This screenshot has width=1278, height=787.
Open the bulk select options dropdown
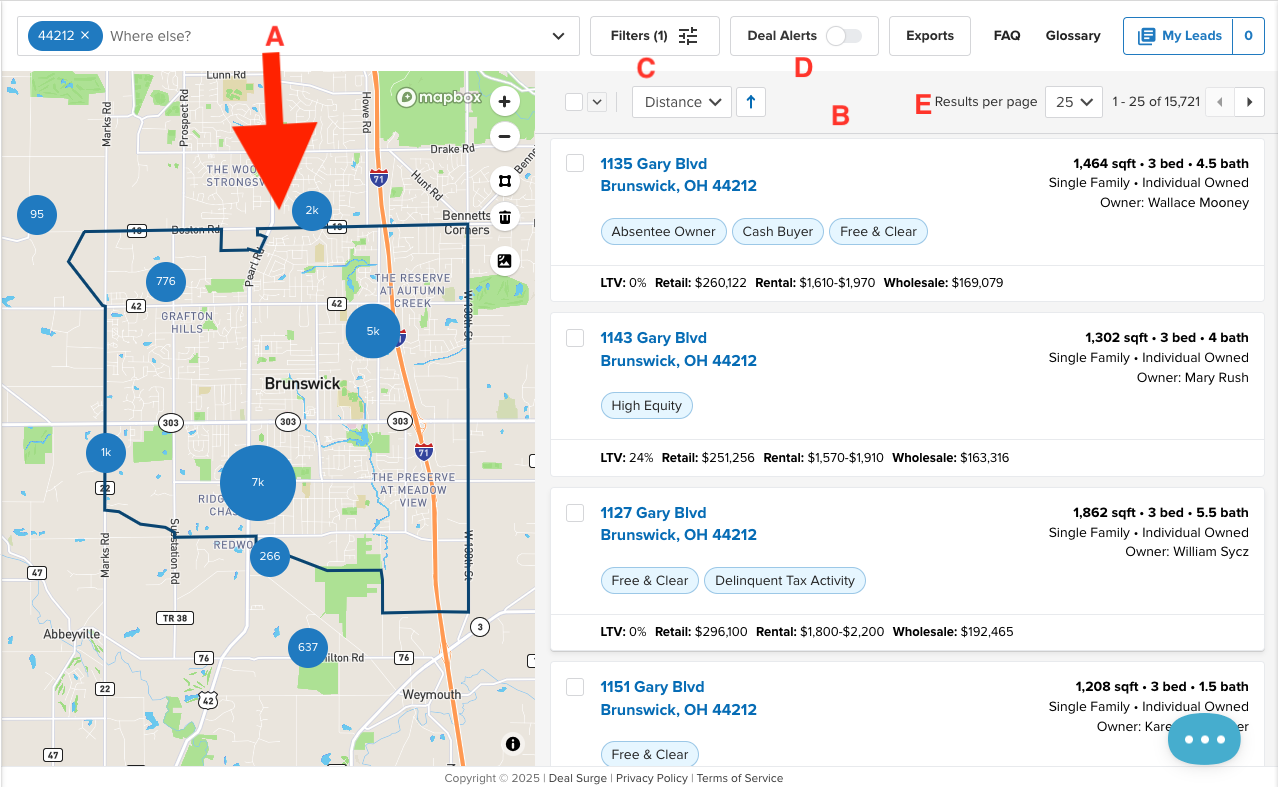pyautogui.click(x=597, y=101)
